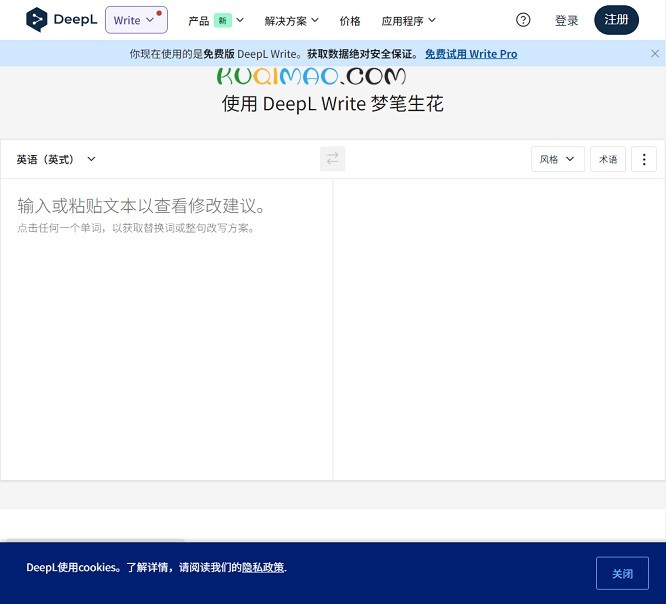Click the right-side suggestions output panel

point(499,329)
